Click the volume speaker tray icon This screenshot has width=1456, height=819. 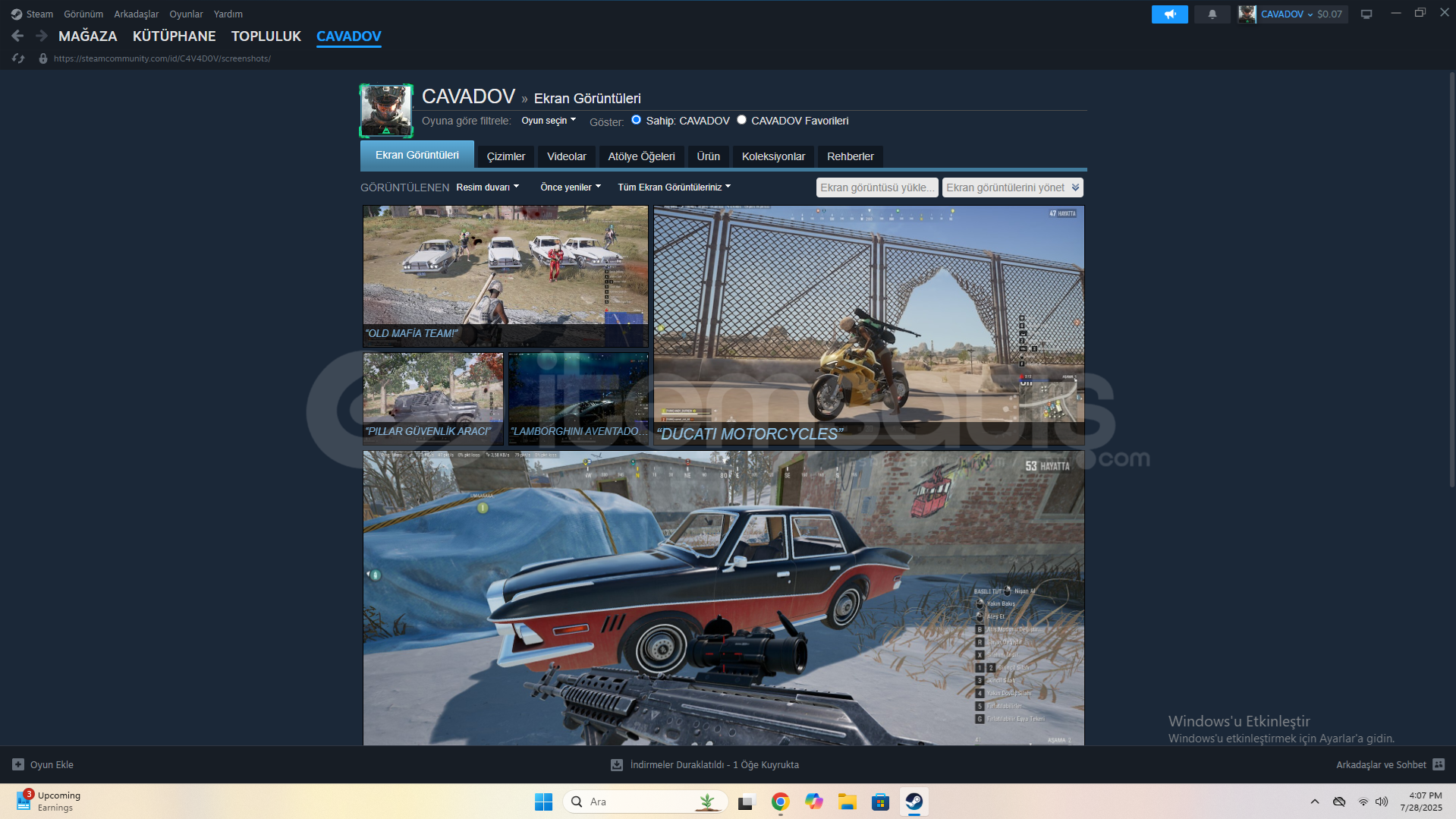(1382, 802)
